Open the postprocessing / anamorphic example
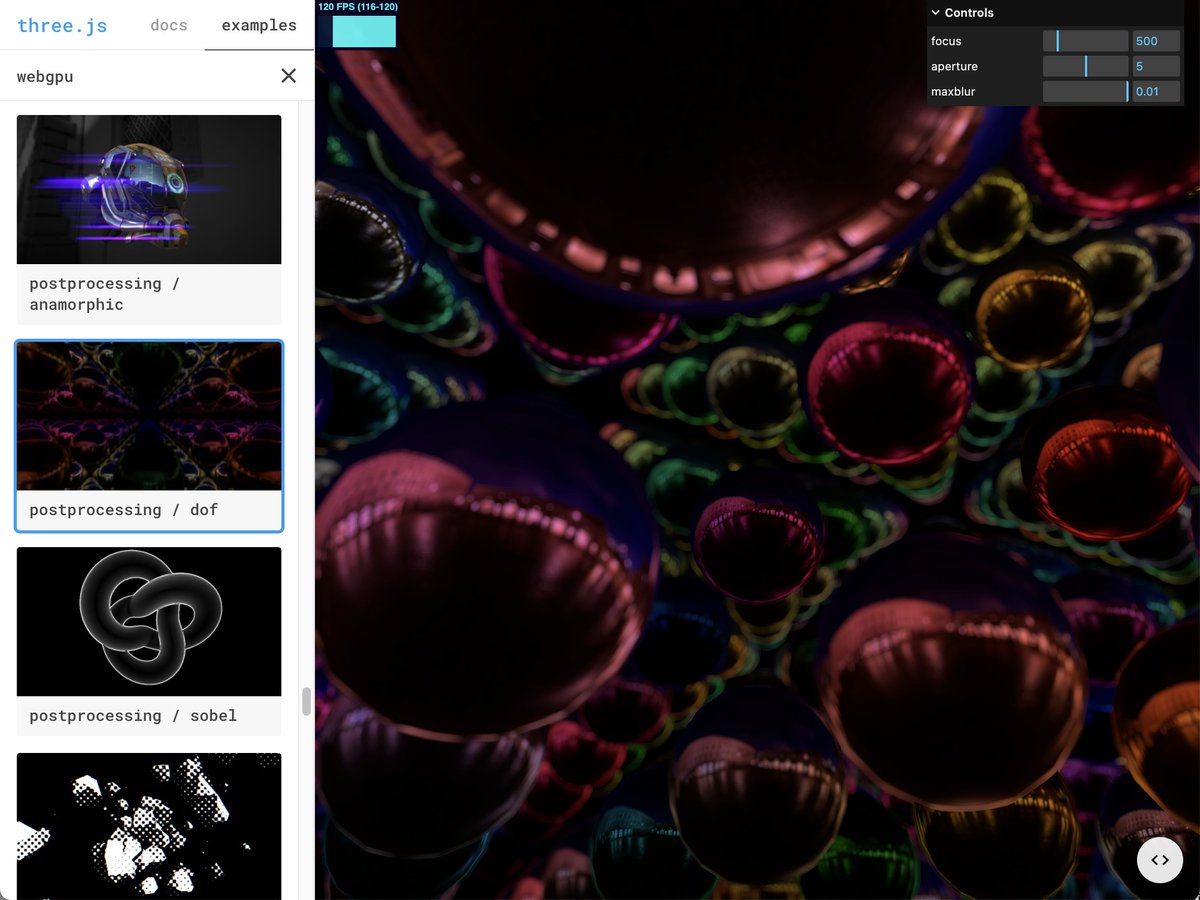Screen dimensions: 1200x900 148,190
